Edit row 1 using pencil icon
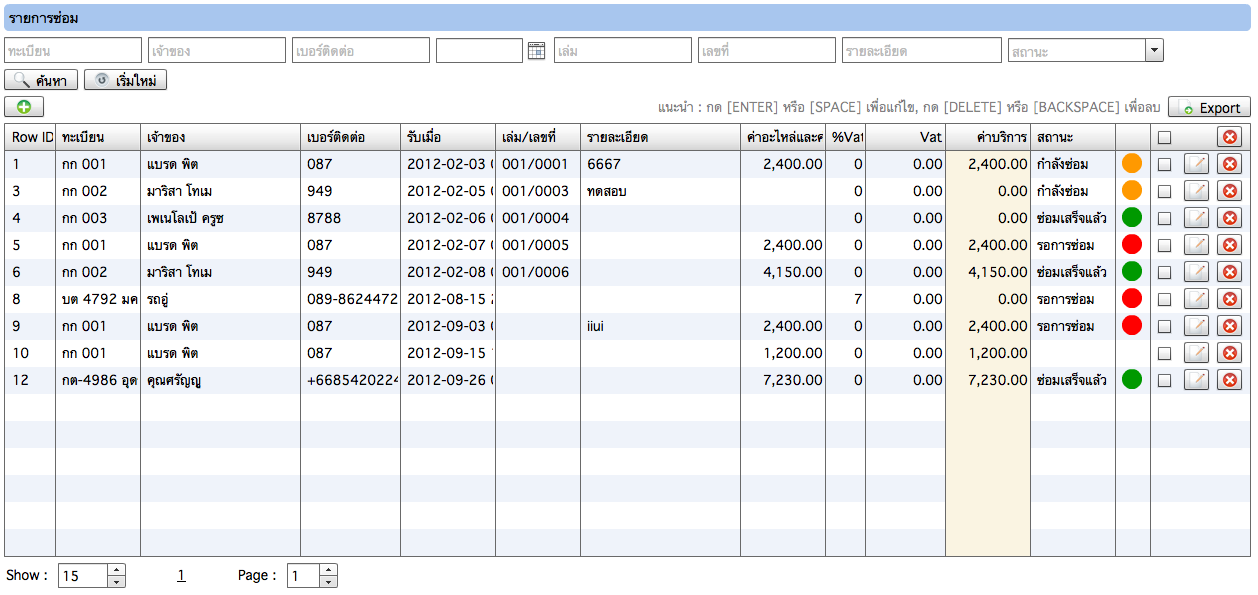Image resolution: width=1258 pixels, height=595 pixels. click(1196, 164)
